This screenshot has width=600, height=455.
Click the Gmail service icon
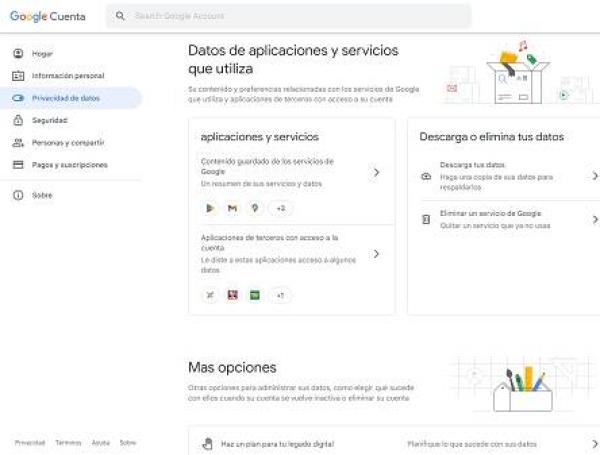[x=232, y=208]
